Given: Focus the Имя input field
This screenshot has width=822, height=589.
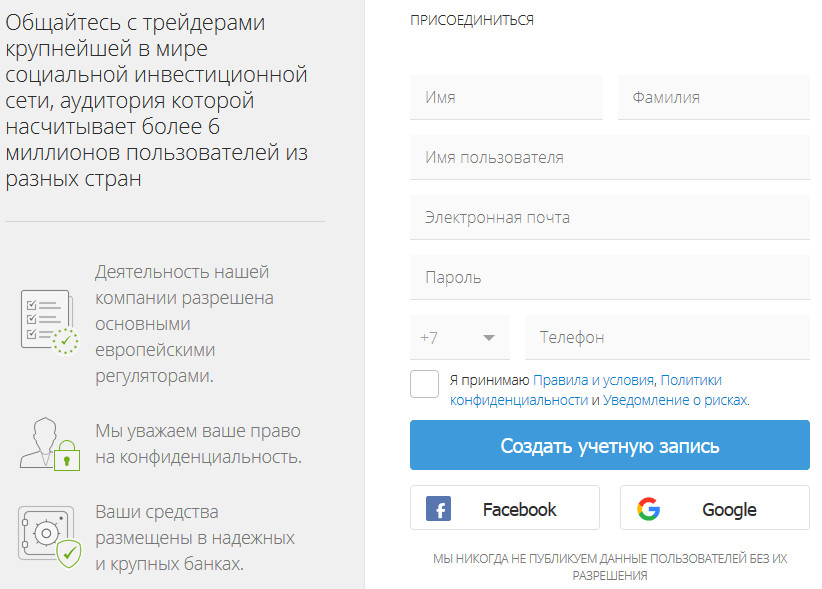Looking at the screenshot, I should (x=506, y=98).
